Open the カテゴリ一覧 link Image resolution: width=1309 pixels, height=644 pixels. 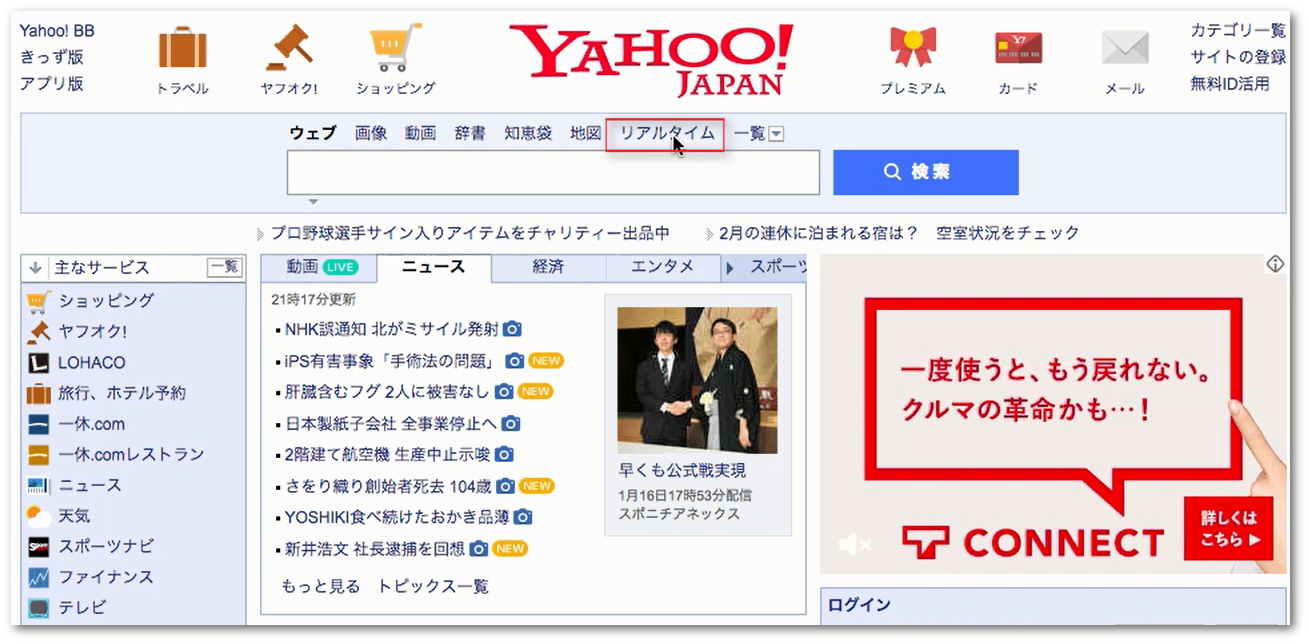[1238, 31]
